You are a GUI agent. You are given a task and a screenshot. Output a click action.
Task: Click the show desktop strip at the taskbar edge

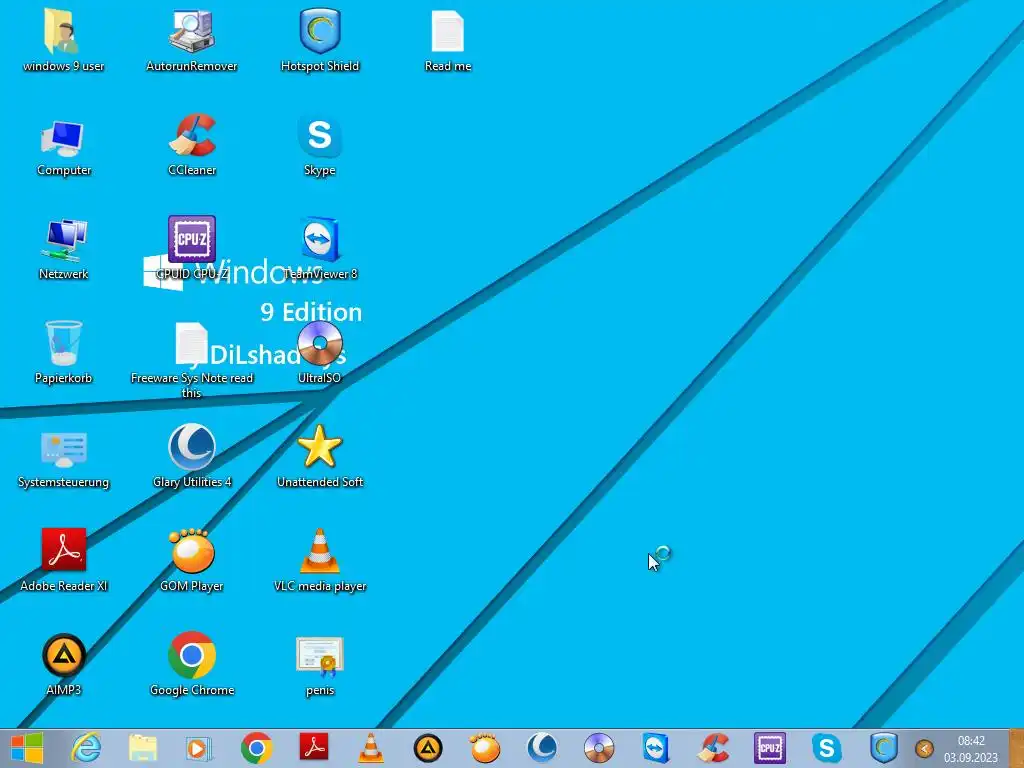[1017, 748]
